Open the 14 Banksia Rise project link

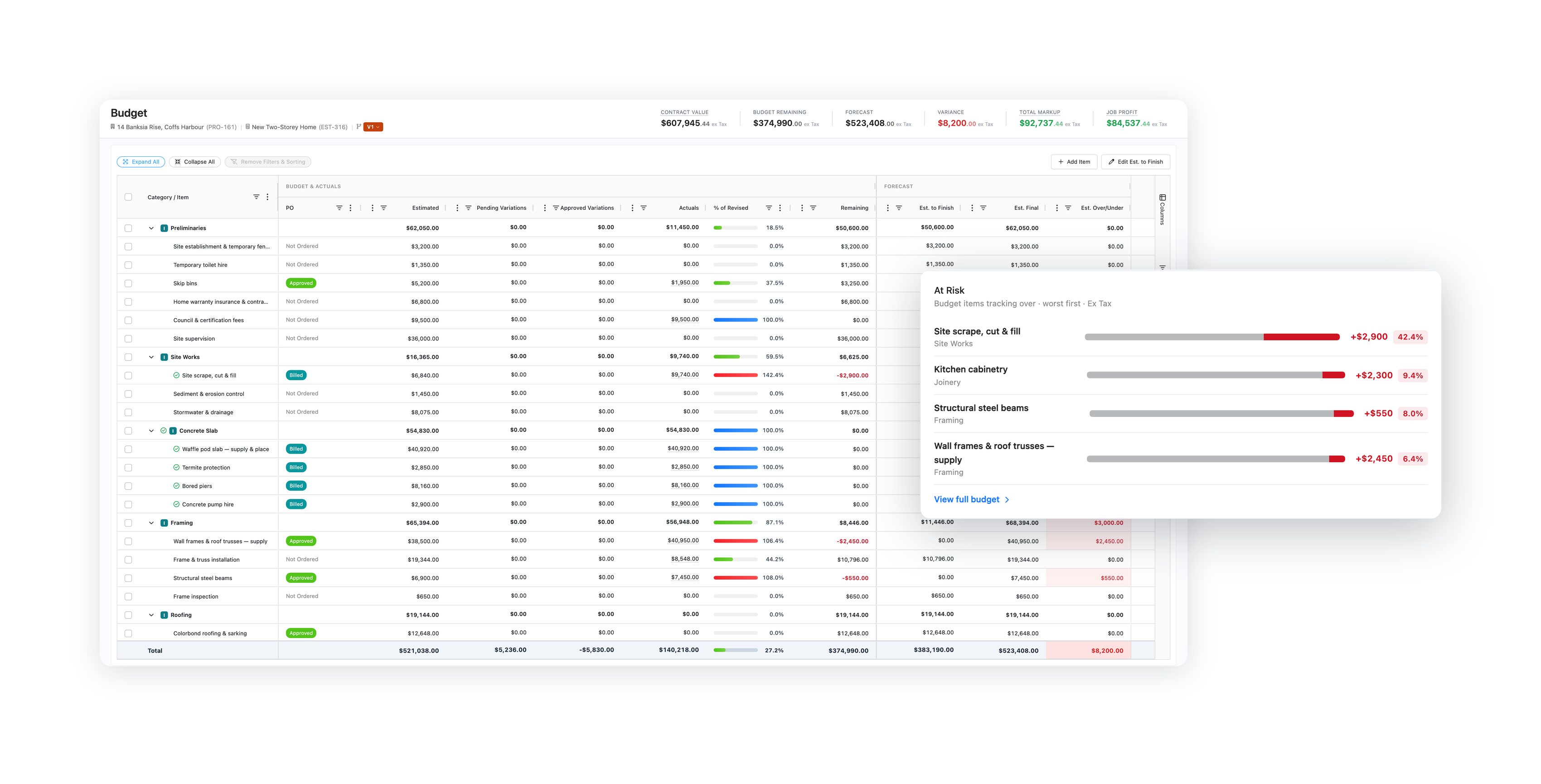coord(174,127)
